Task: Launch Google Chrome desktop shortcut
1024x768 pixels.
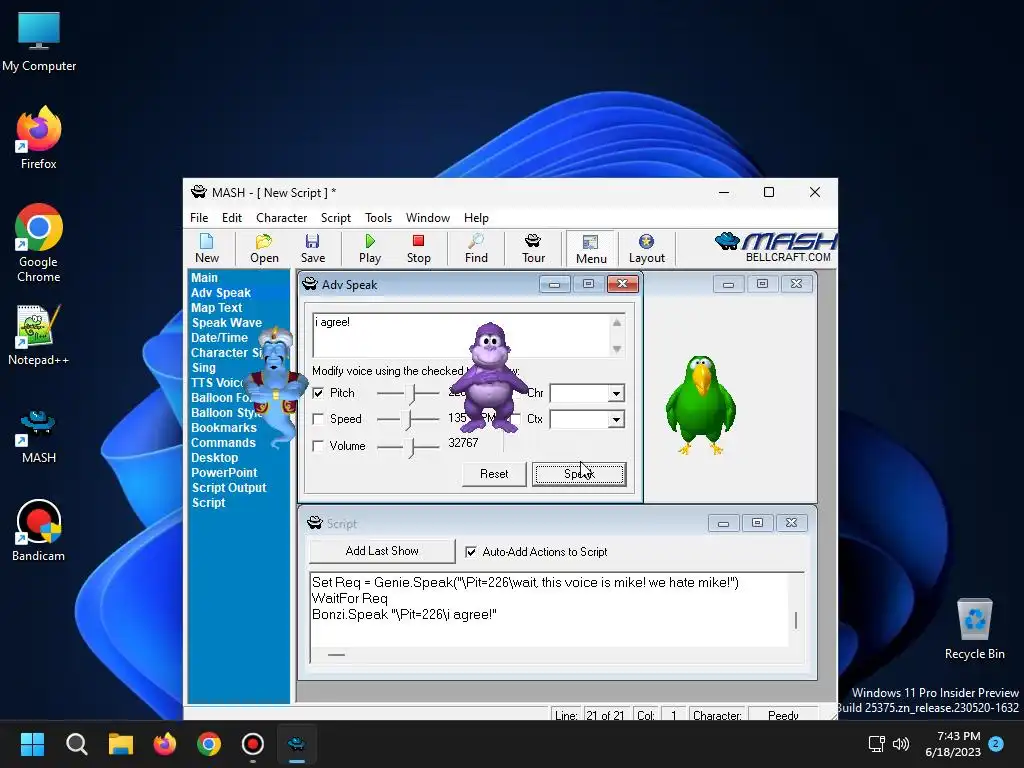Action: pos(39,243)
